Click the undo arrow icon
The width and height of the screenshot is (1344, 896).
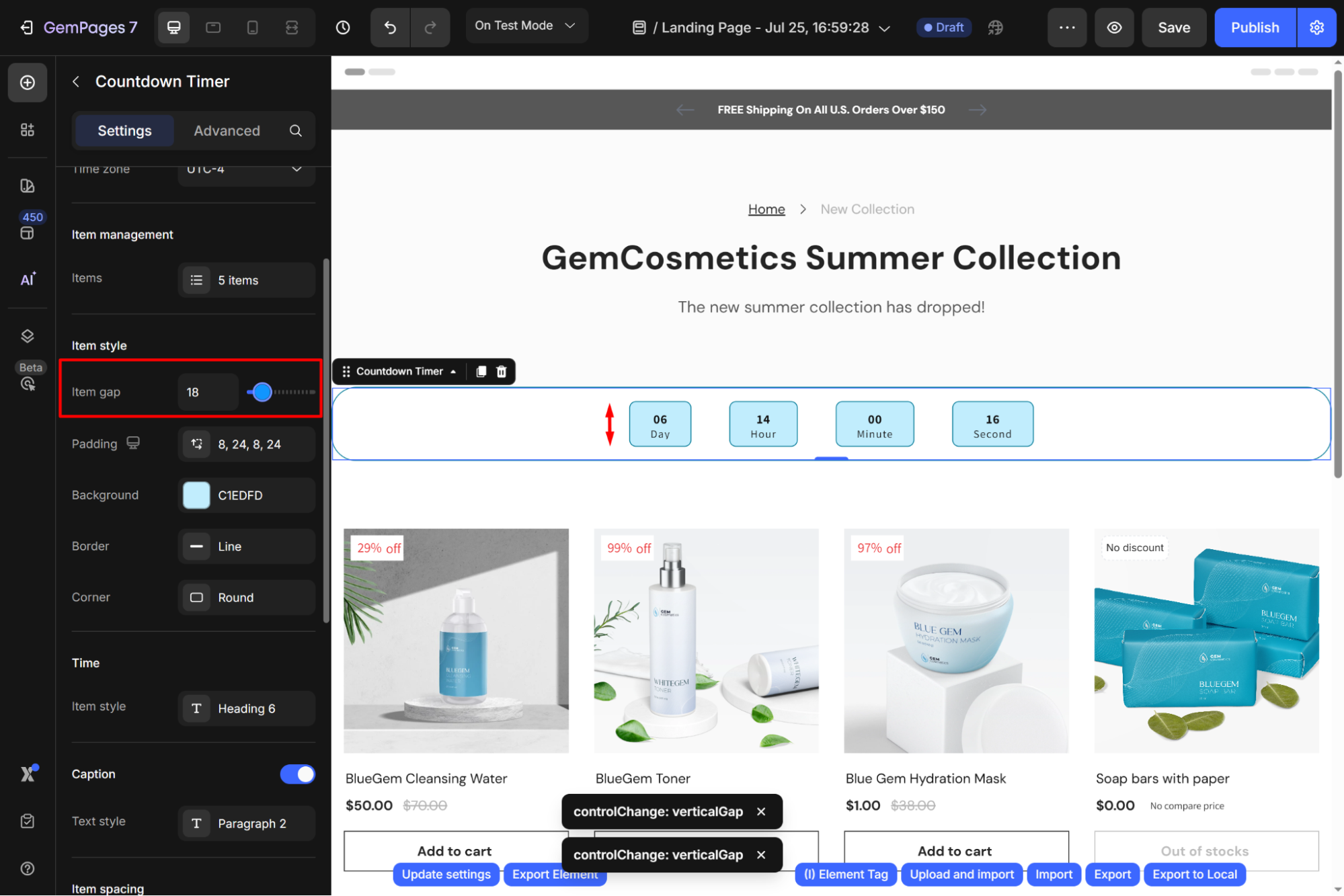(x=390, y=28)
